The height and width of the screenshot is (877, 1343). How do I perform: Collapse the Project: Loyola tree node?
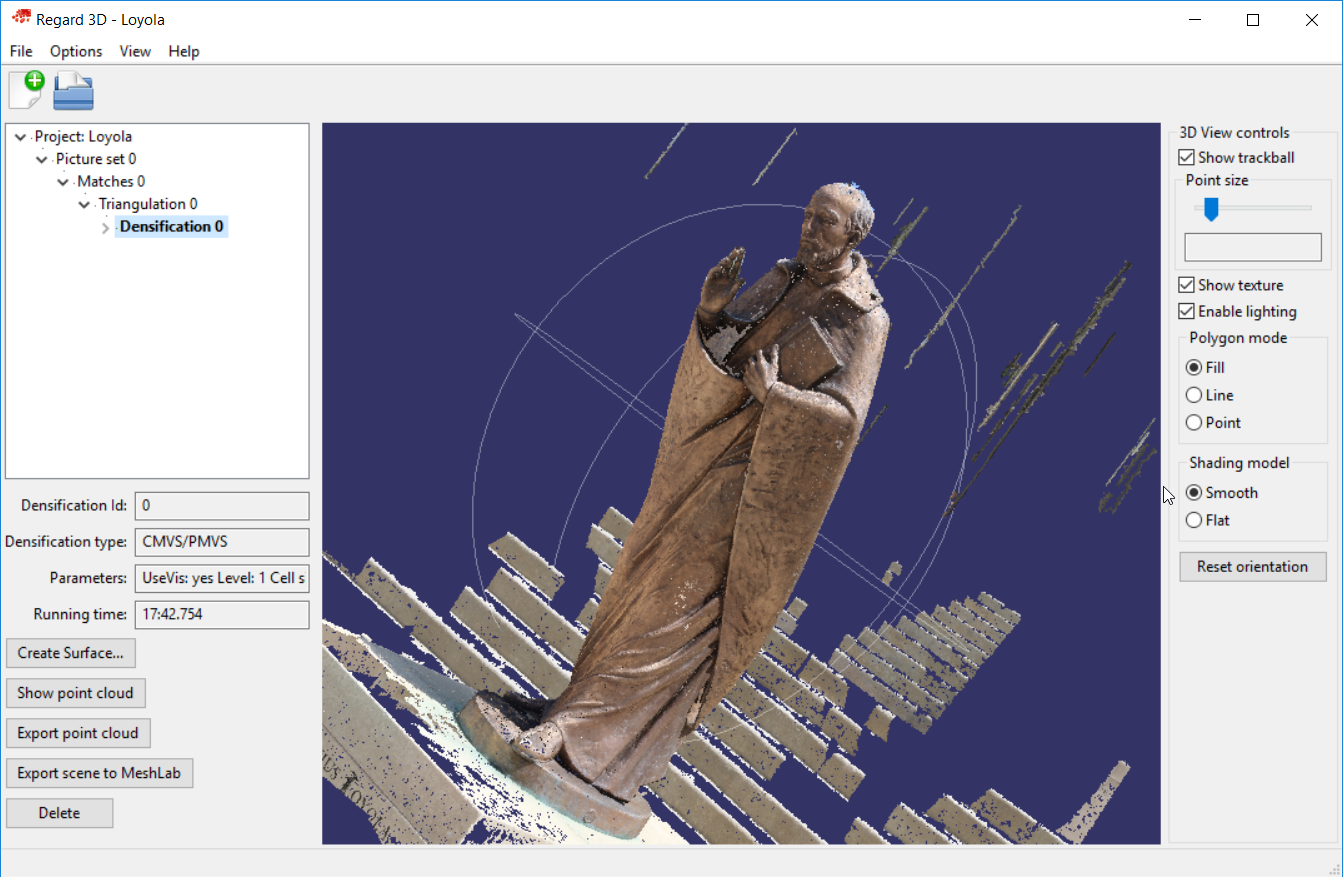tap(20, 137)
